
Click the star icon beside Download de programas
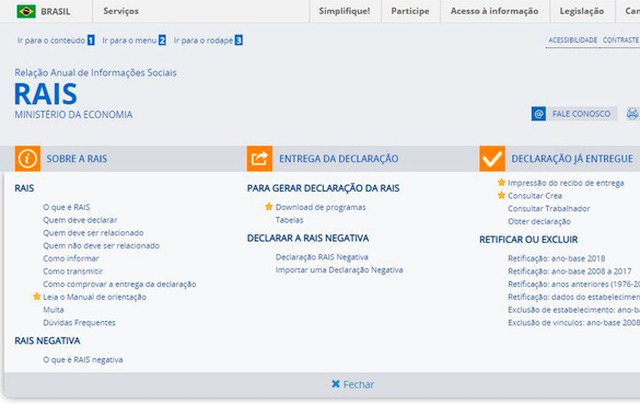pos(268,207)
